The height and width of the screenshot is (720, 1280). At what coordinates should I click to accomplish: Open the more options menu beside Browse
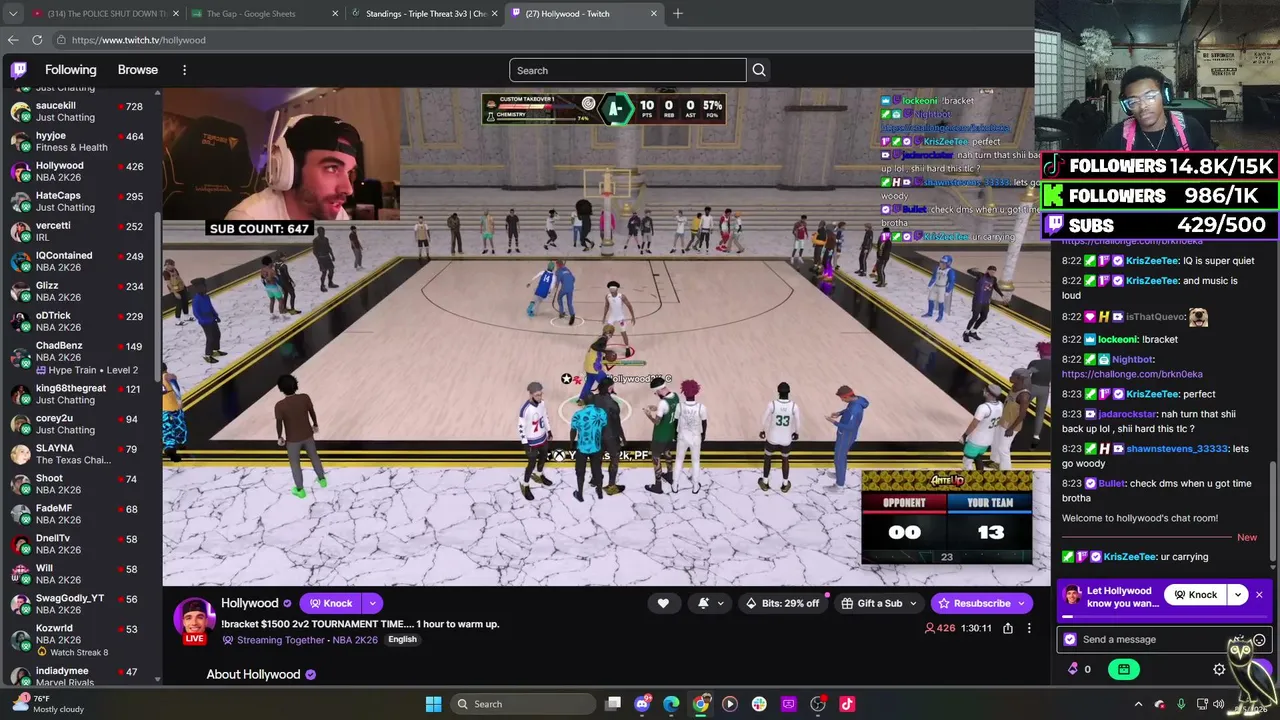click(x=184, y=70)
